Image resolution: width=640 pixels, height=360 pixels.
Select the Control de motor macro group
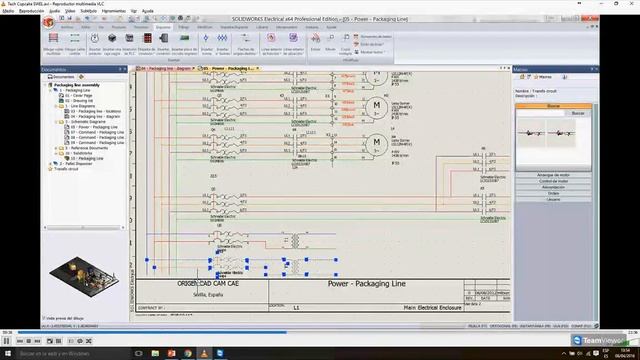(x=553, y=181)
